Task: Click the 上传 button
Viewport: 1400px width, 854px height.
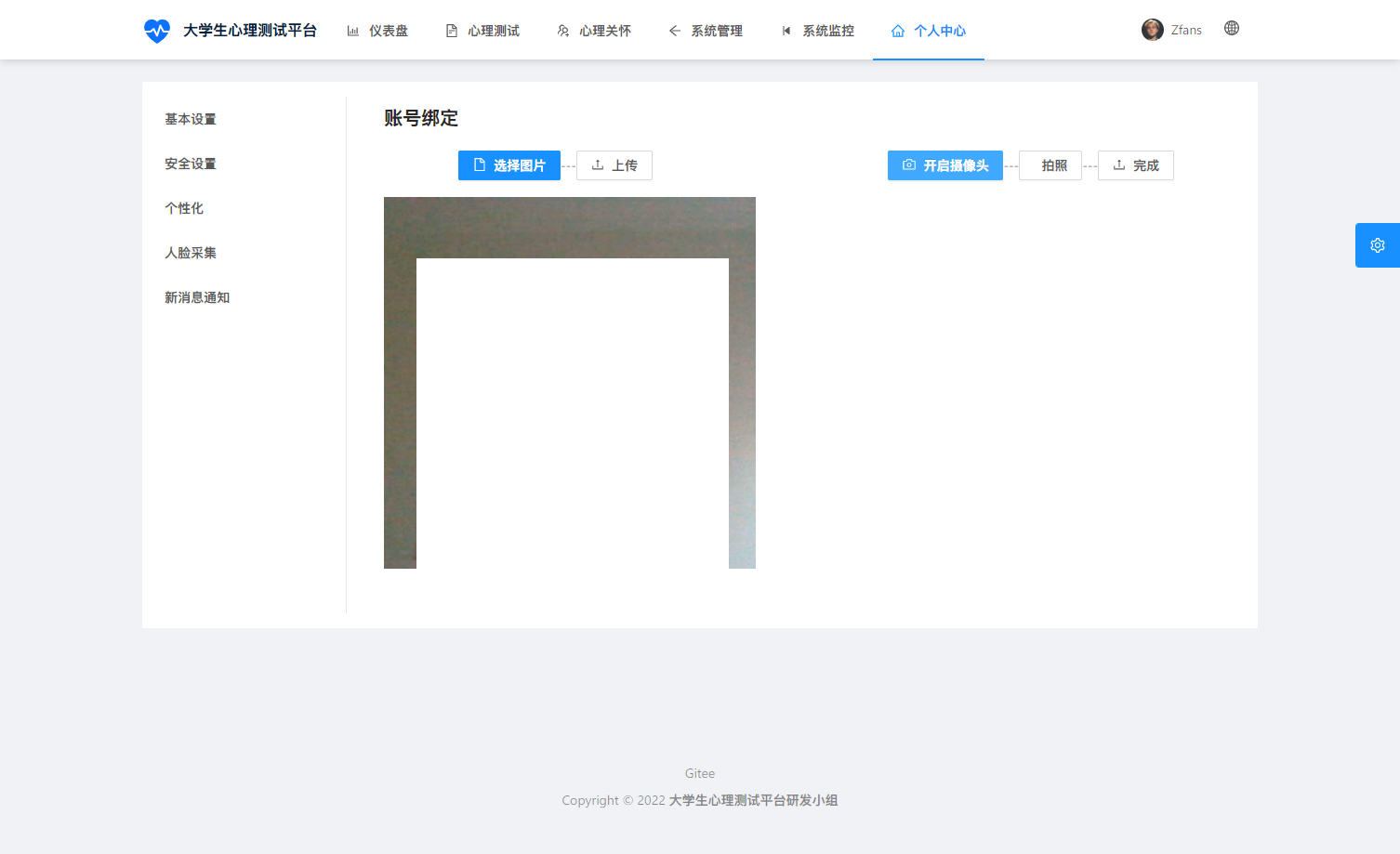Action: 614,165
